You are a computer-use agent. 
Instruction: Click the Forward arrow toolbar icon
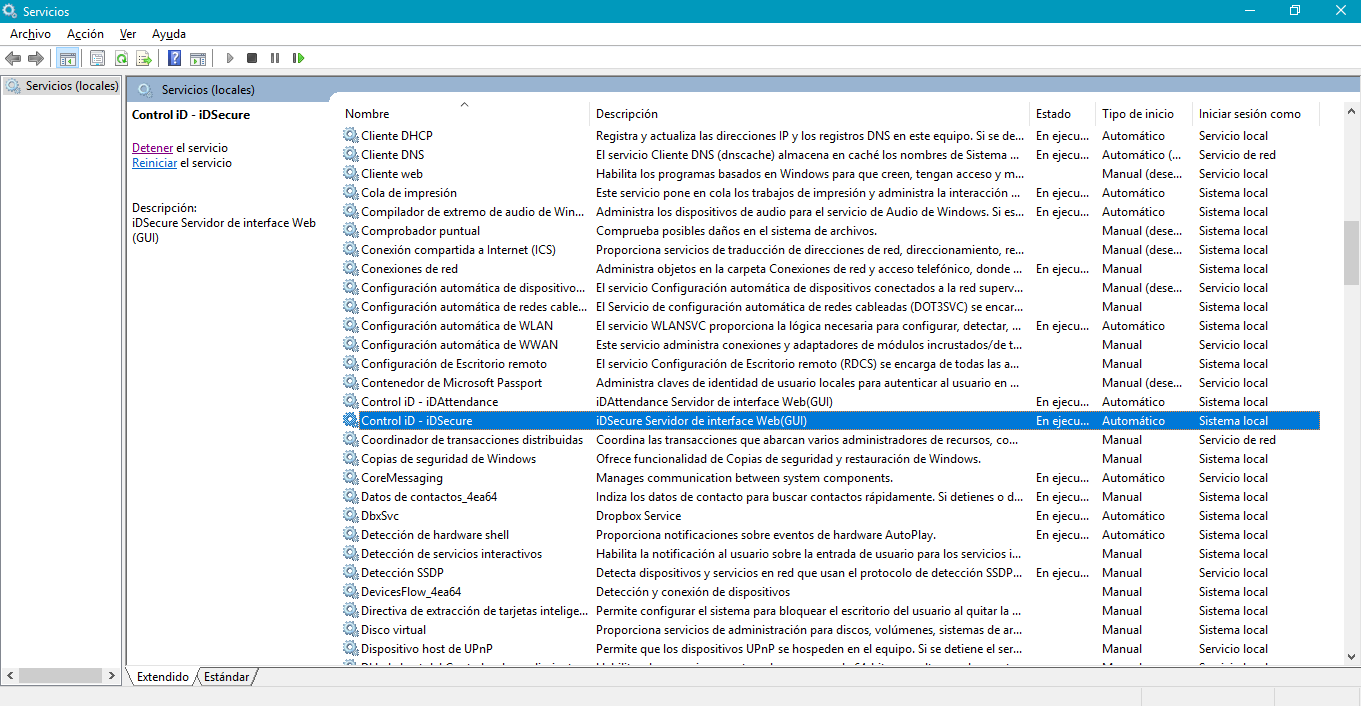[36, 58]
